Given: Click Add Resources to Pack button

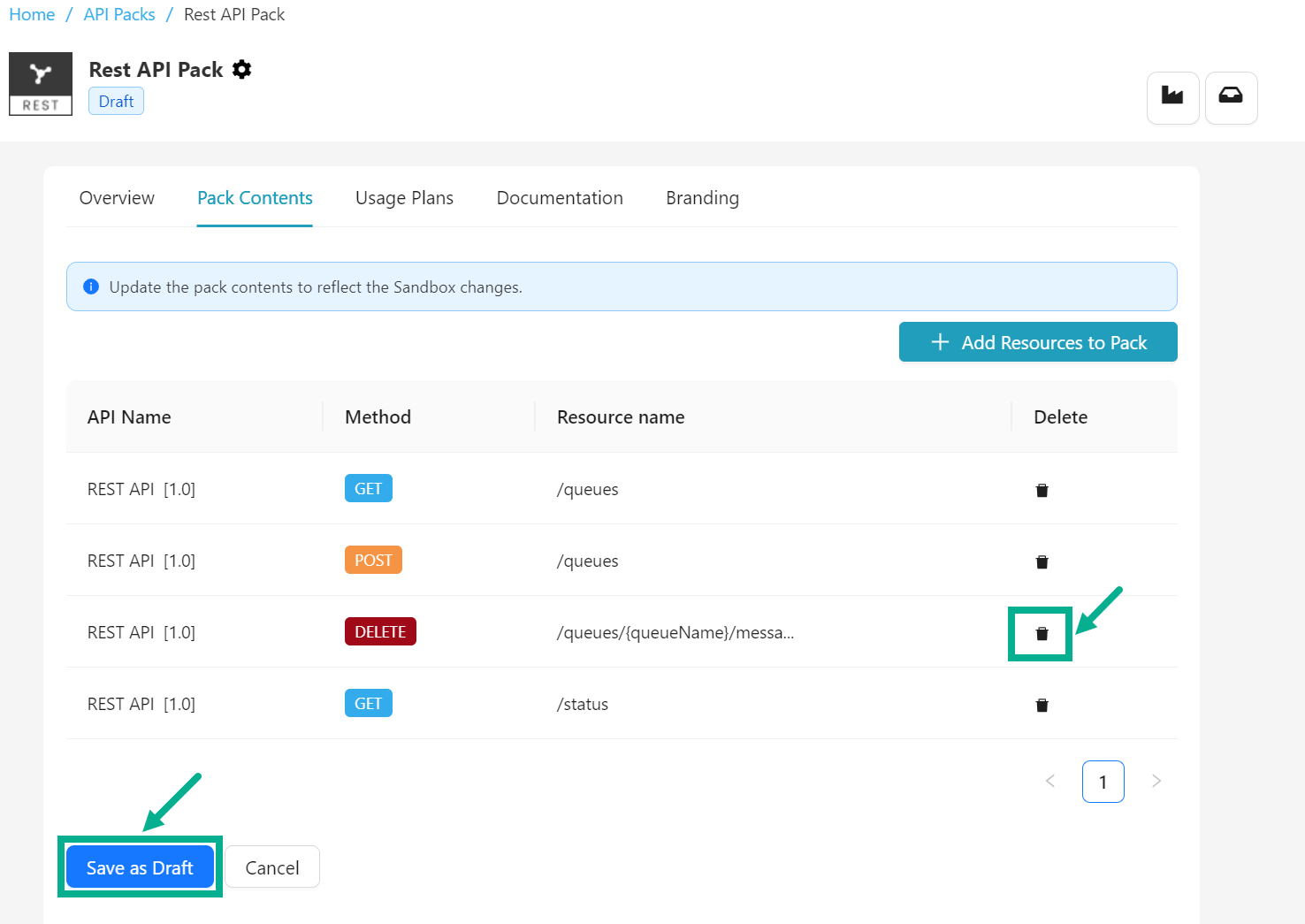Looking at the screenshot, I should [x=1038, y=342].
